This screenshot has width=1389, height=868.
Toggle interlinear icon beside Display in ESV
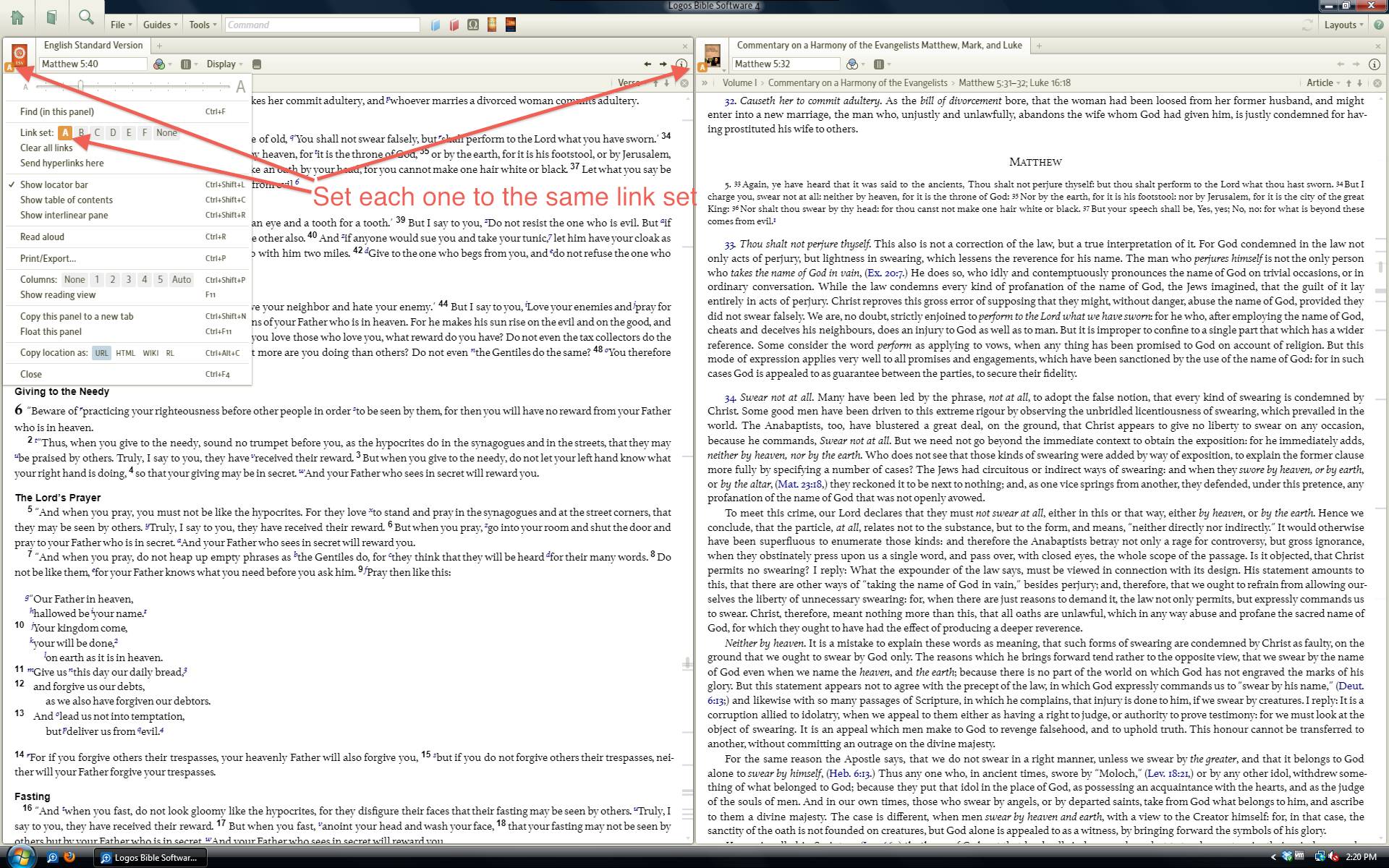coord(257,64)
